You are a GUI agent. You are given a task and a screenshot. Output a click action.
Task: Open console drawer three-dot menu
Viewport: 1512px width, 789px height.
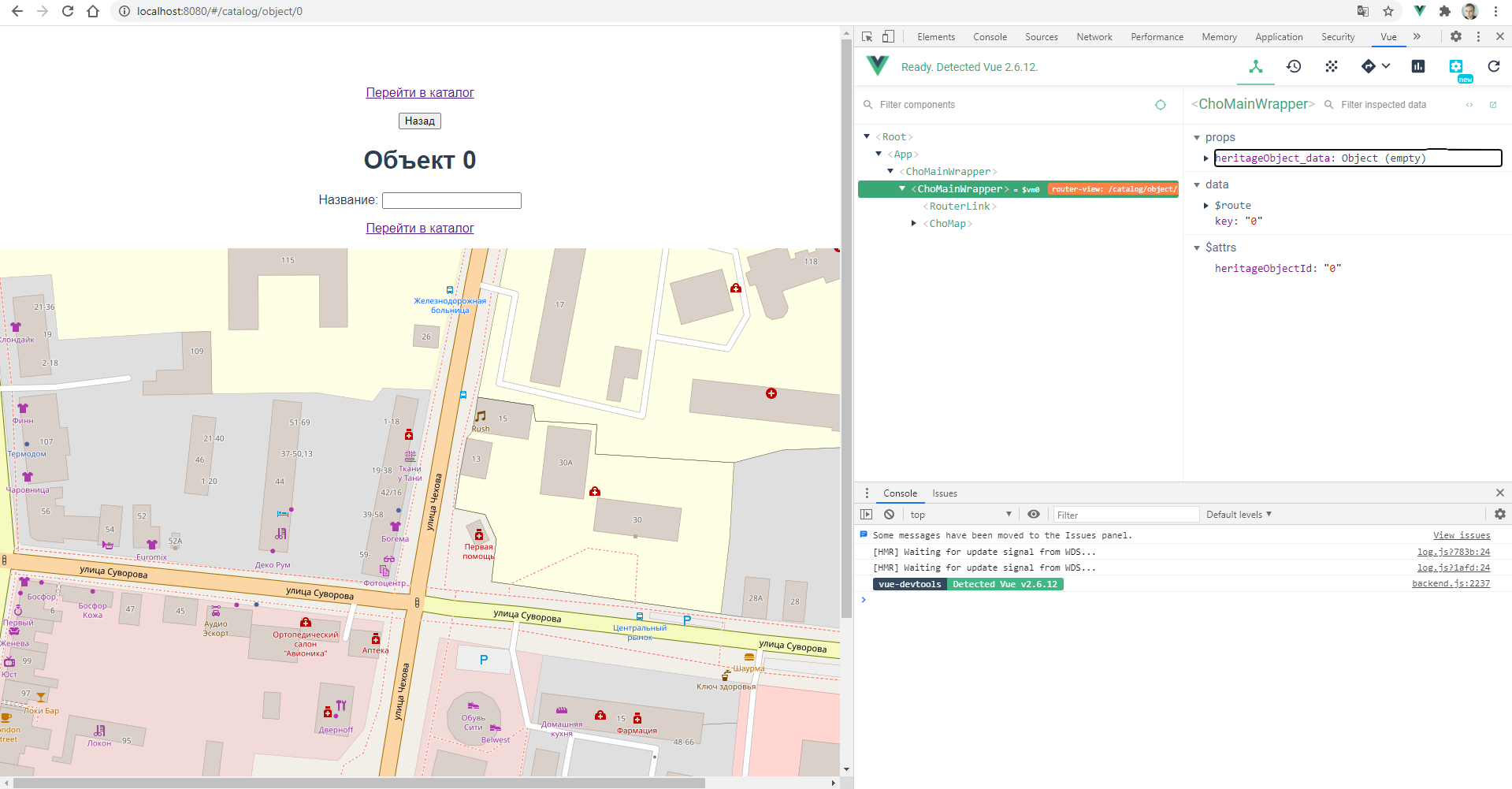click(x=867, y=493)
